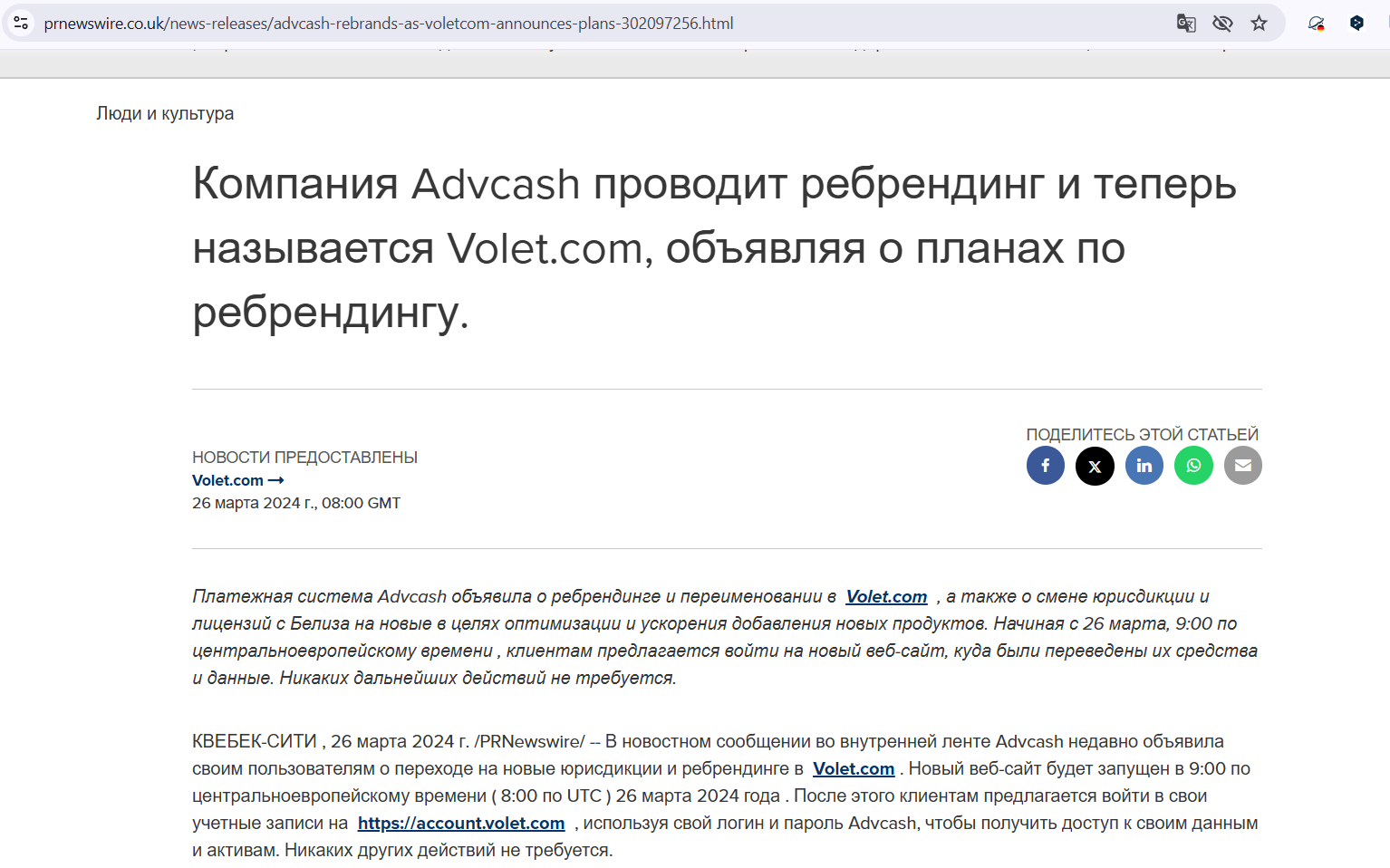Open https://account.volet.com link
1390x868 pixels.
coord(461,823)
